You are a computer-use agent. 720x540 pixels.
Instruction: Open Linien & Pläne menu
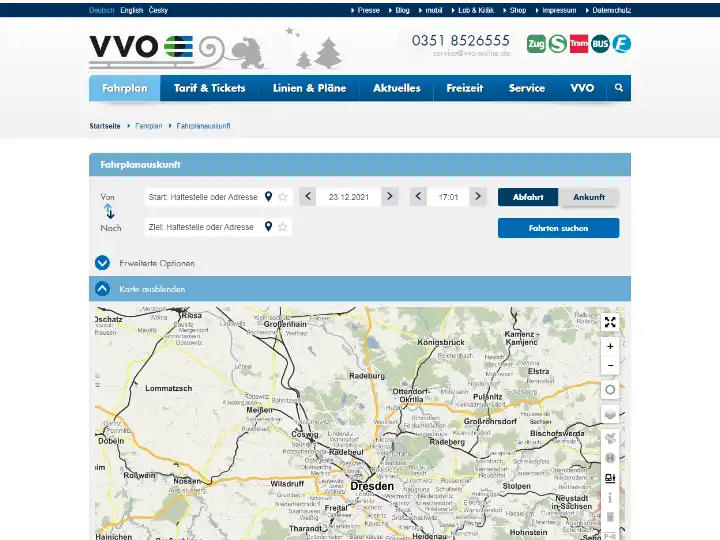click(309, 88)
